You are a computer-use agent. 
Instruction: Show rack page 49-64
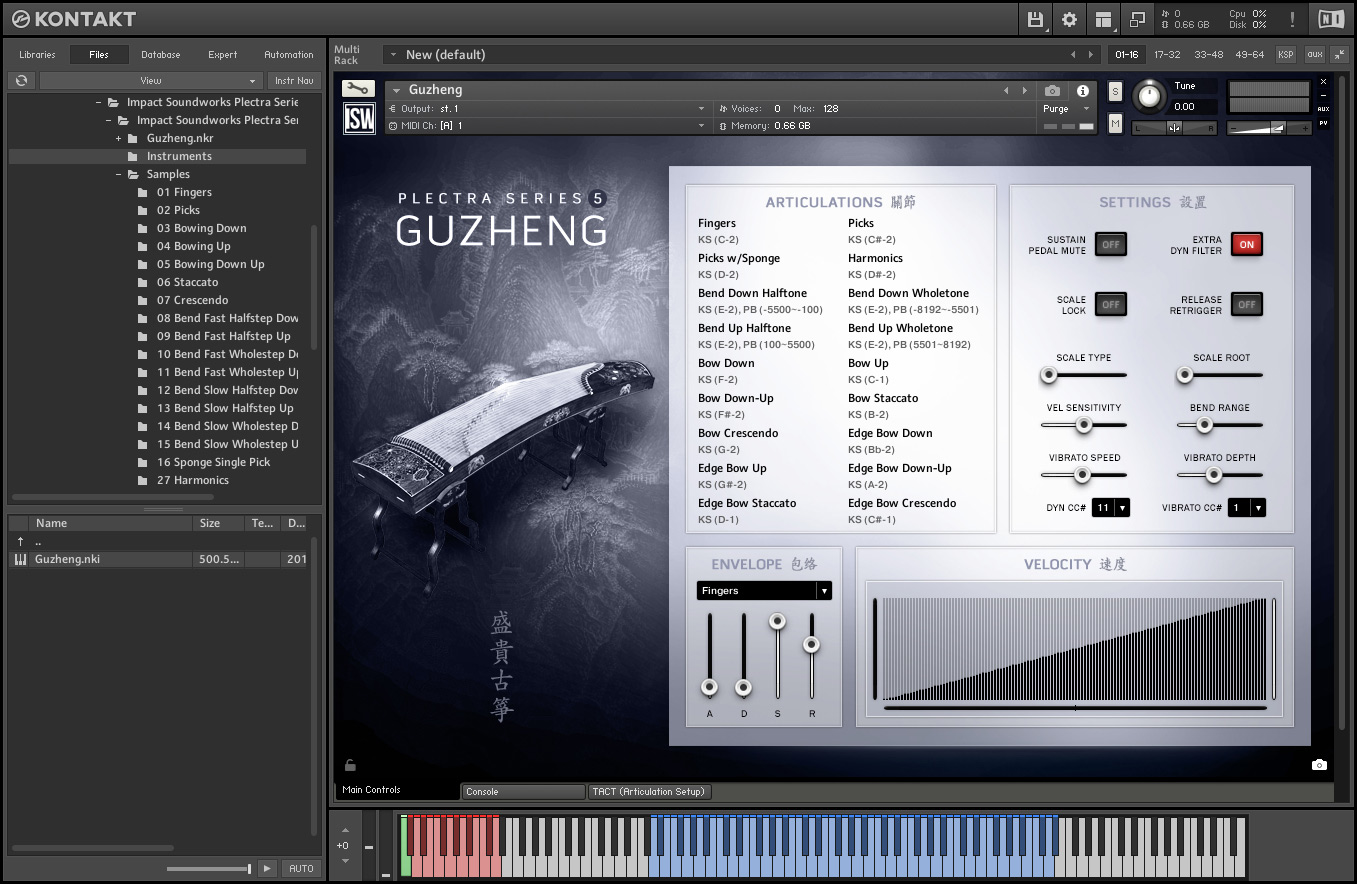[1250, 55]
